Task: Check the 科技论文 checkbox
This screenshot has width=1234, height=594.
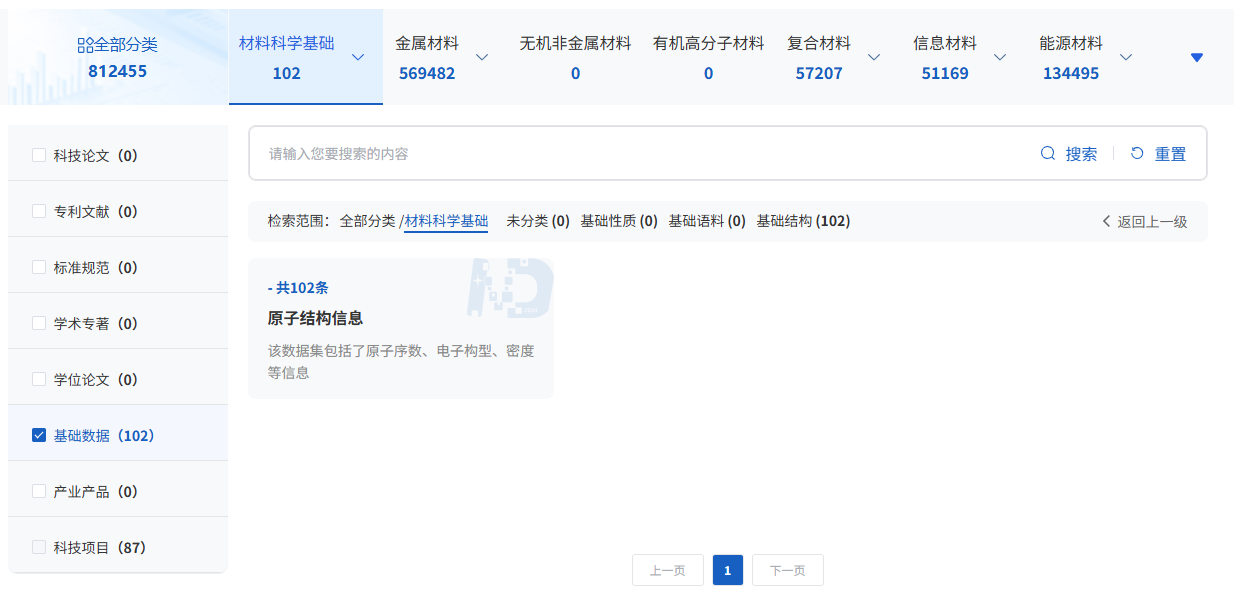Action: 39,155
